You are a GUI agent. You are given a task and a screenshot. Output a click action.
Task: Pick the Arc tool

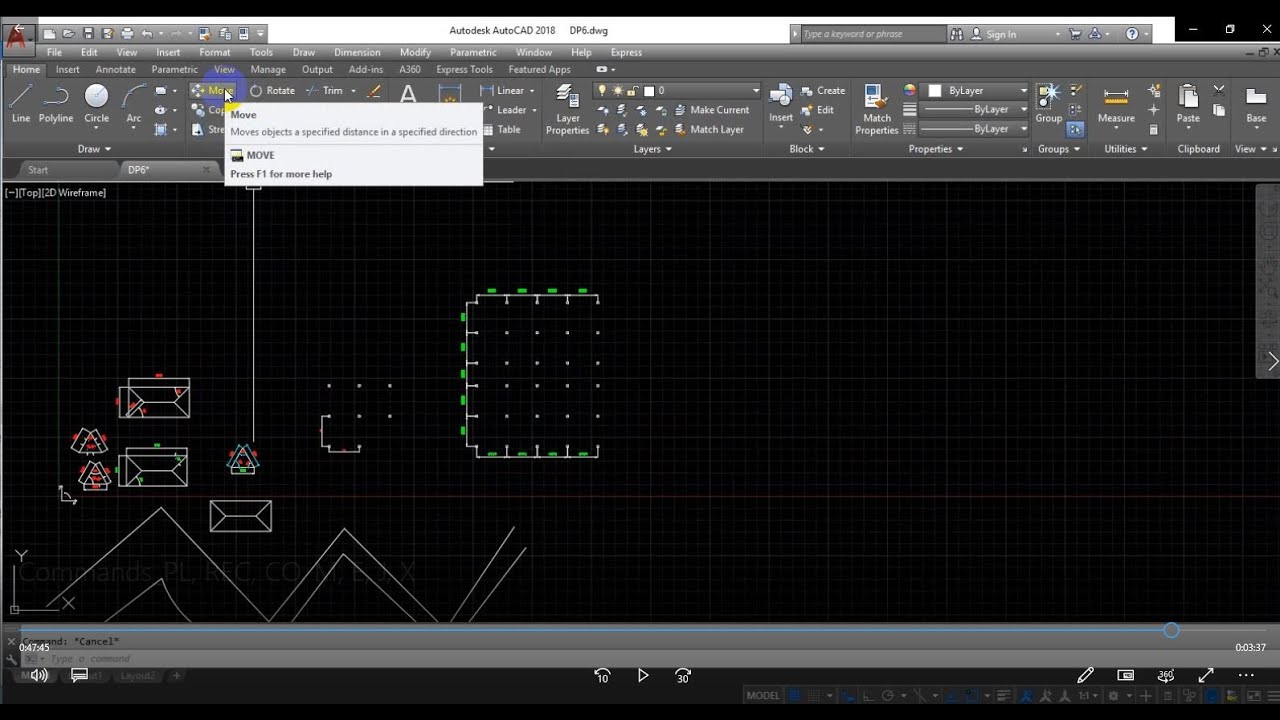pos(133,103)
